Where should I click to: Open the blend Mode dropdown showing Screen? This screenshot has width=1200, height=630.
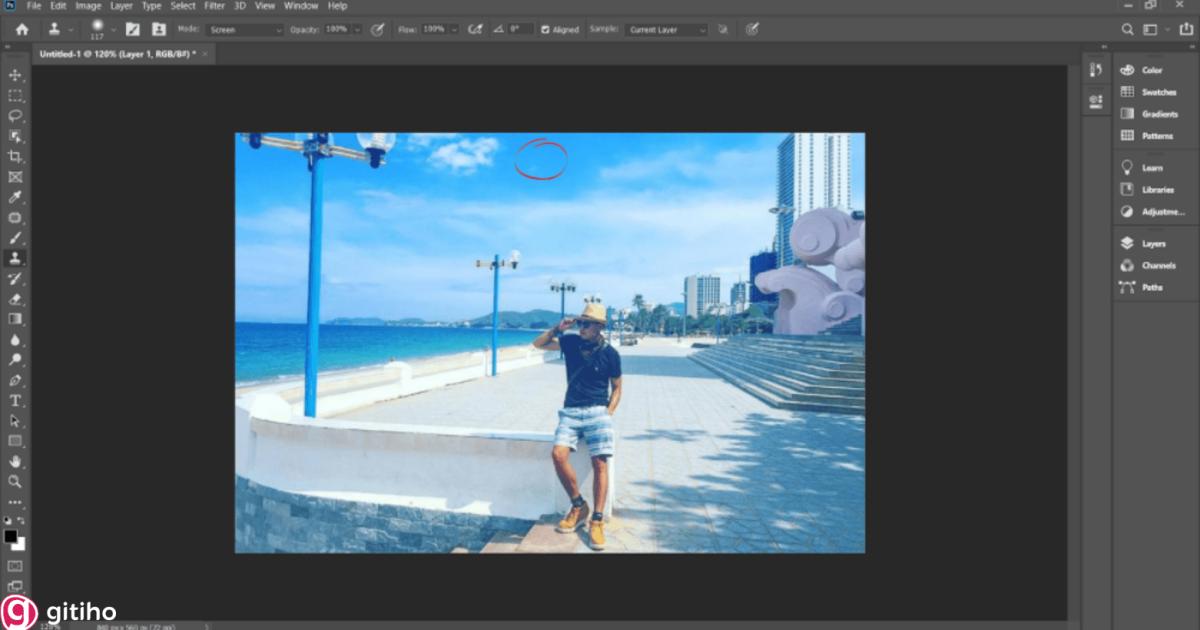243,29
